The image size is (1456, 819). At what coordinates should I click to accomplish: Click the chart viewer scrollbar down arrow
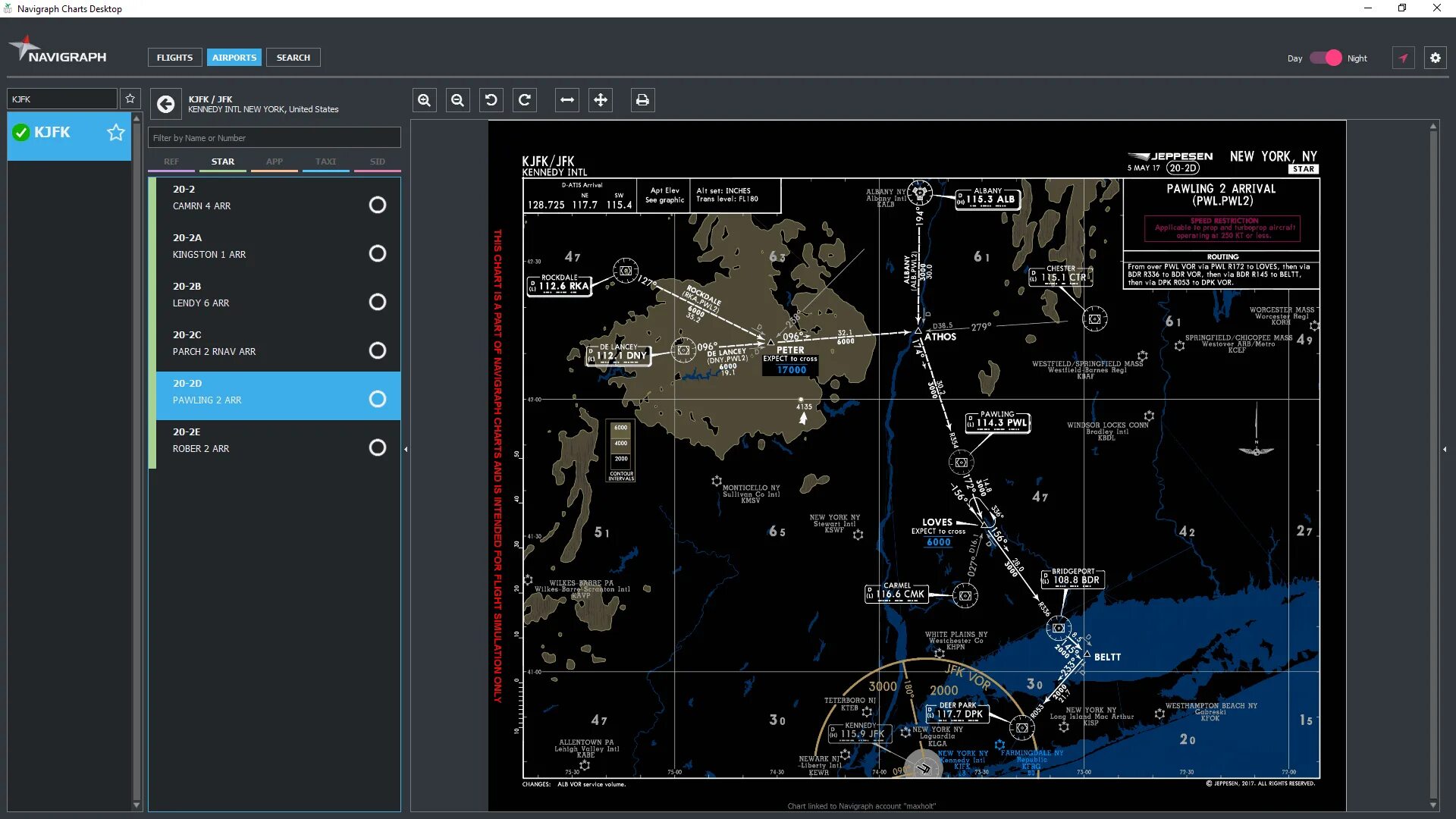tap(1433, 805)
